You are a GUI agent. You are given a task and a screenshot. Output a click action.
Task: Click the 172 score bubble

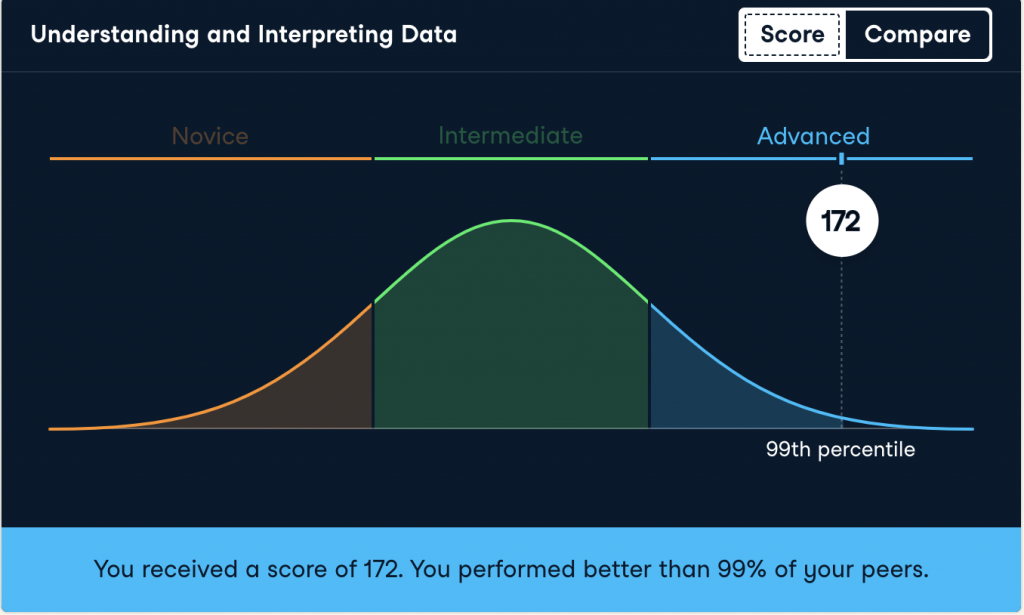coord(841,221)
